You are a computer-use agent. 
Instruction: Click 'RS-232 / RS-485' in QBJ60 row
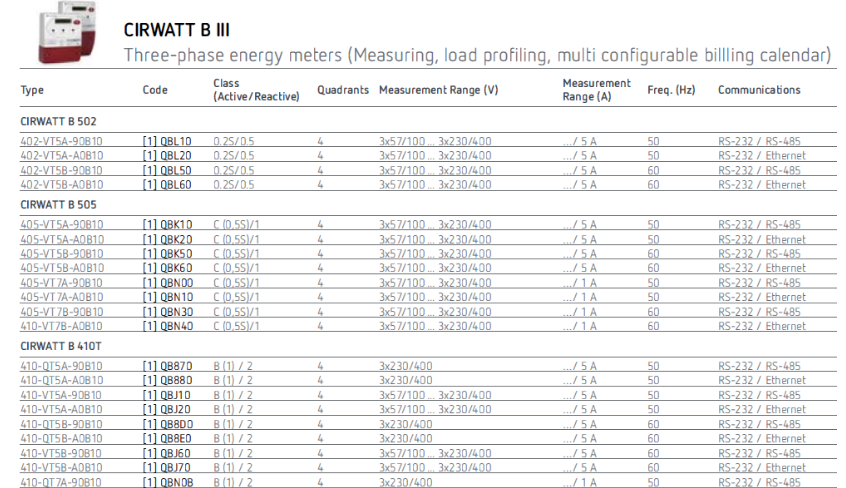point(759,453)
